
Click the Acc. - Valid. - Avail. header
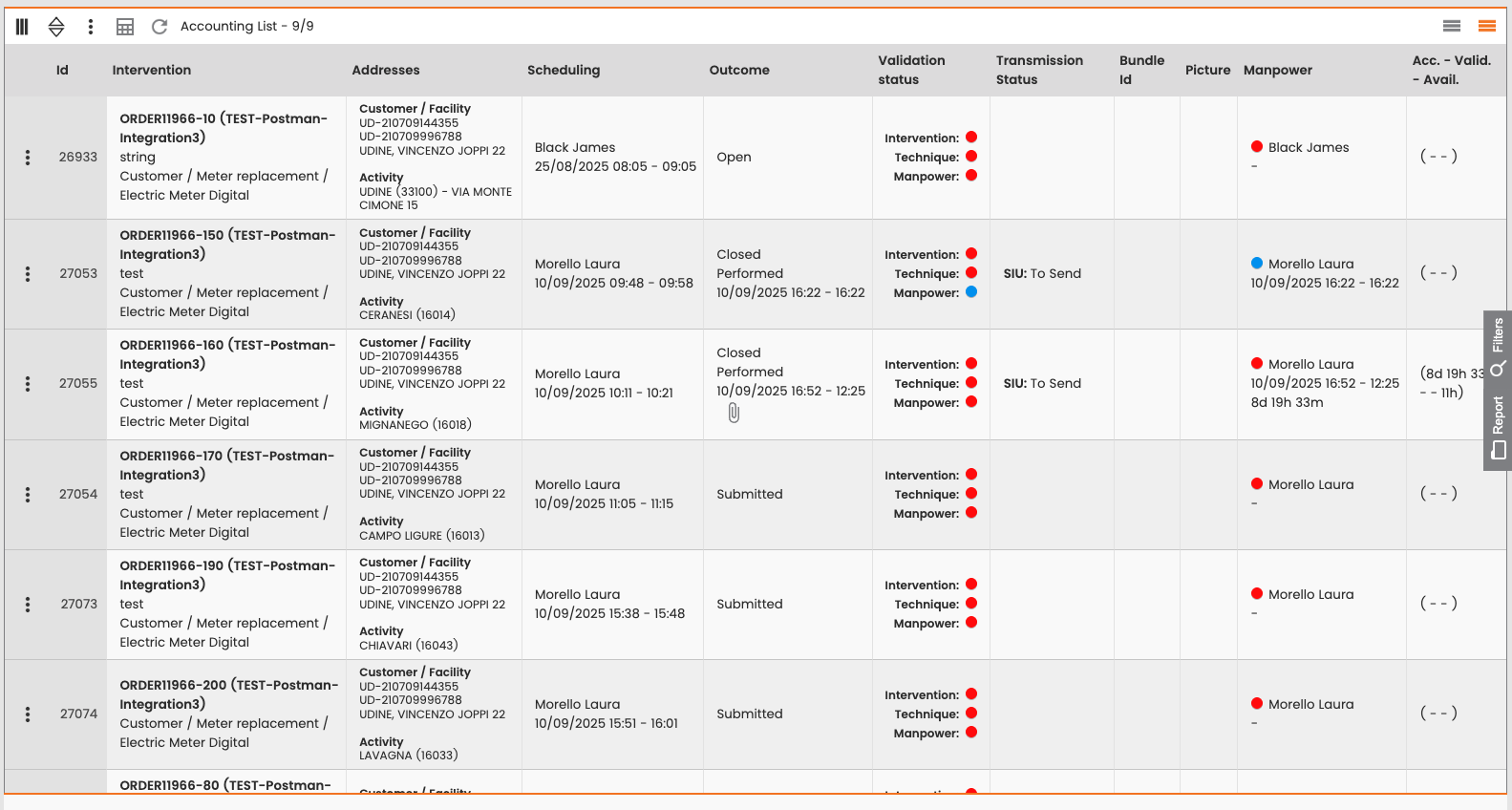1452,70
